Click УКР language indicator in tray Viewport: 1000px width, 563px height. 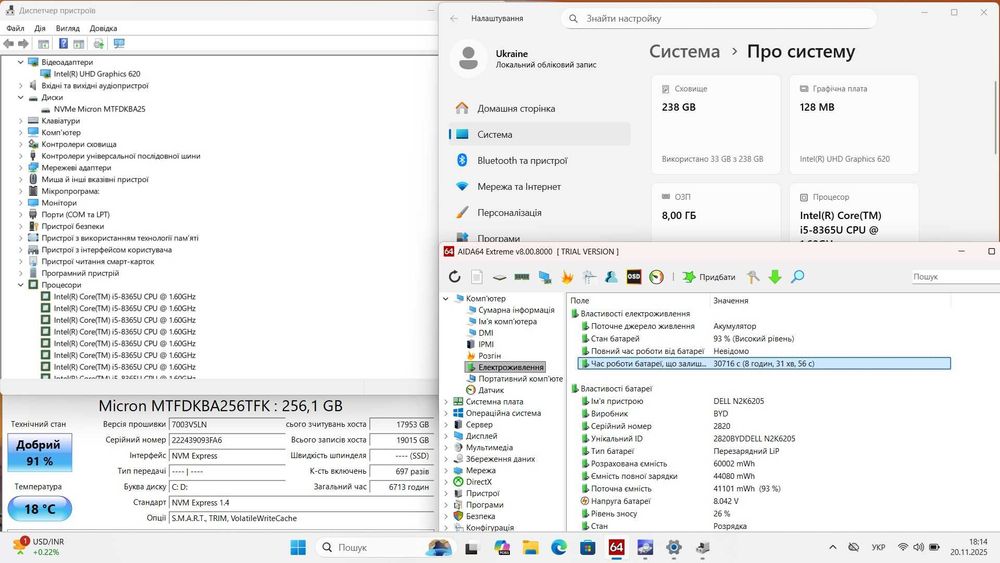click(878, 547)
